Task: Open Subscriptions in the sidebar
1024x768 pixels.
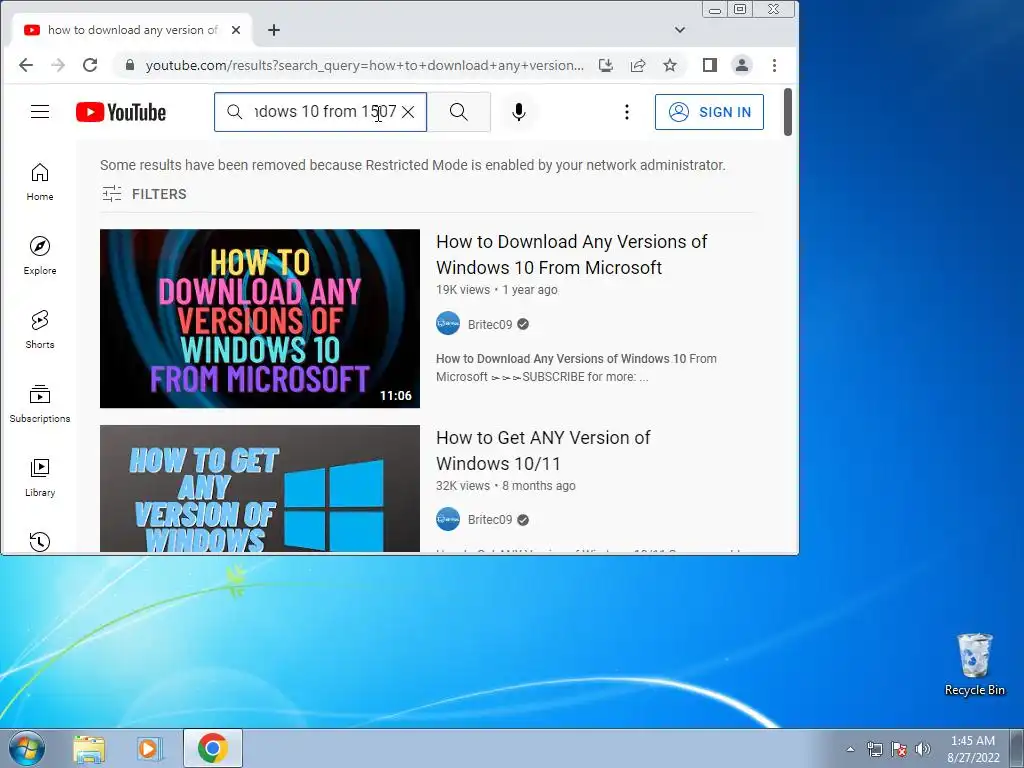Action: 40,404
